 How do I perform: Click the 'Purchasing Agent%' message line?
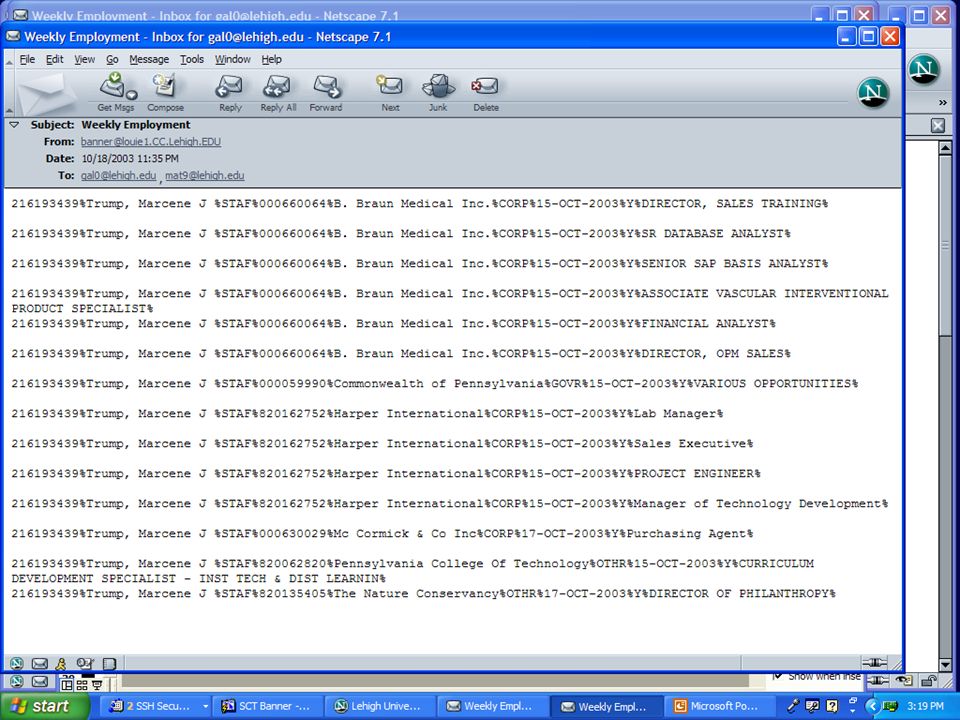[x=382, y=534]
